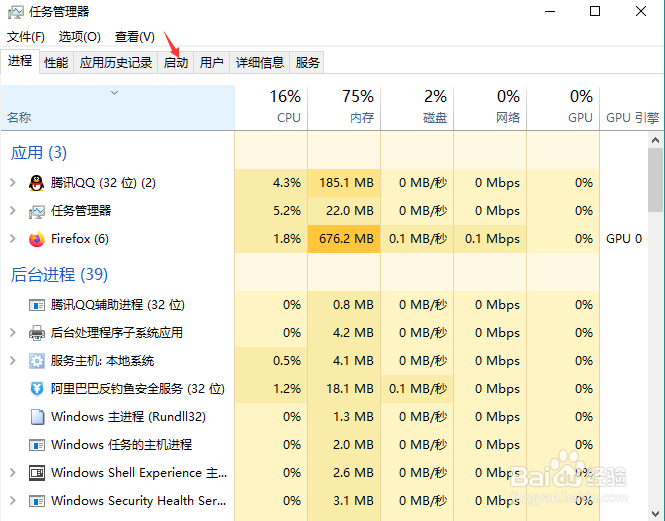665x521 pixels.
Task: Select the 腾讯QQ辅助进程 (32 位) row name
Action: [x=118, y=305]
